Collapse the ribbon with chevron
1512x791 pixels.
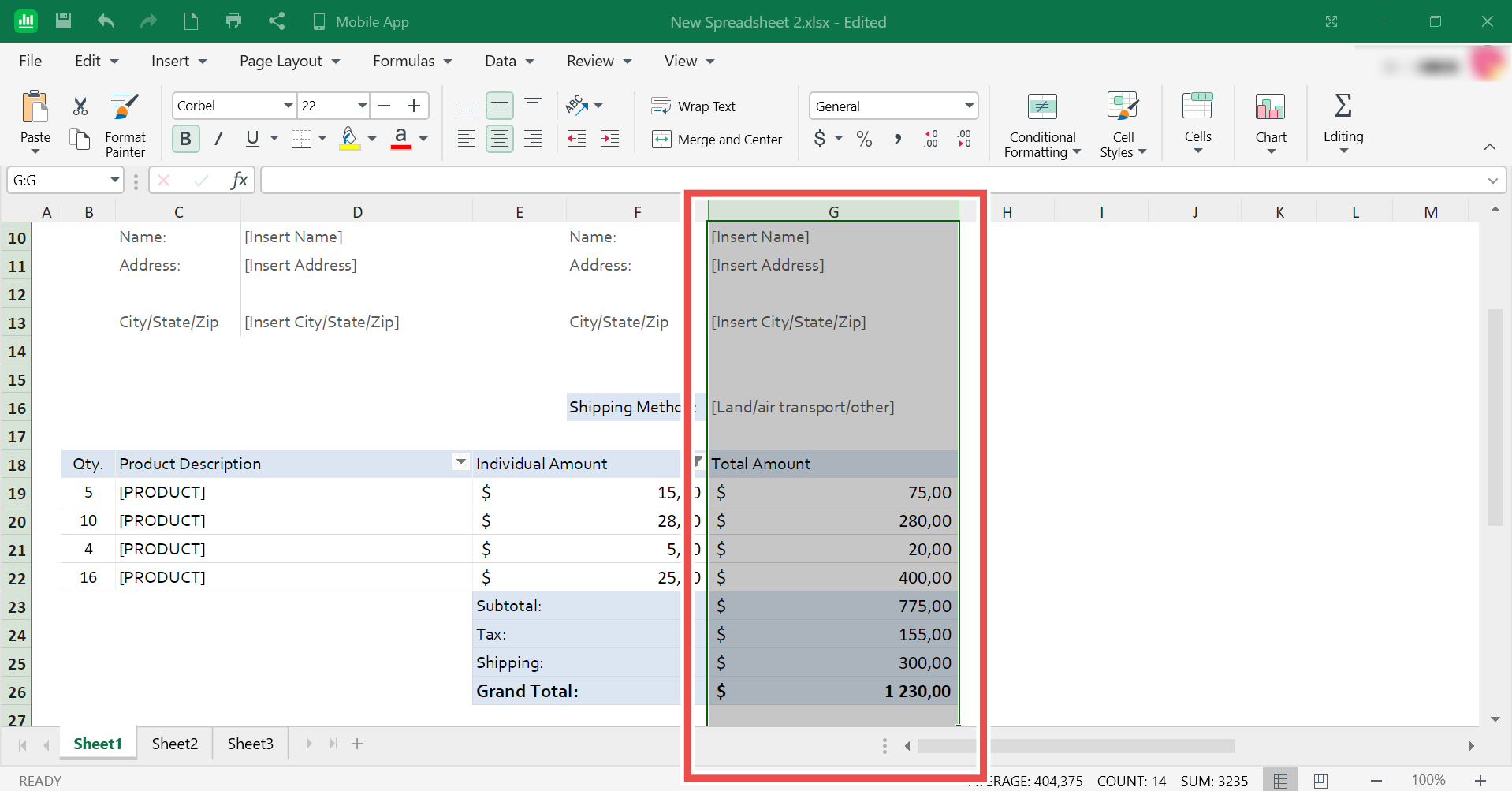point(1489,147)
